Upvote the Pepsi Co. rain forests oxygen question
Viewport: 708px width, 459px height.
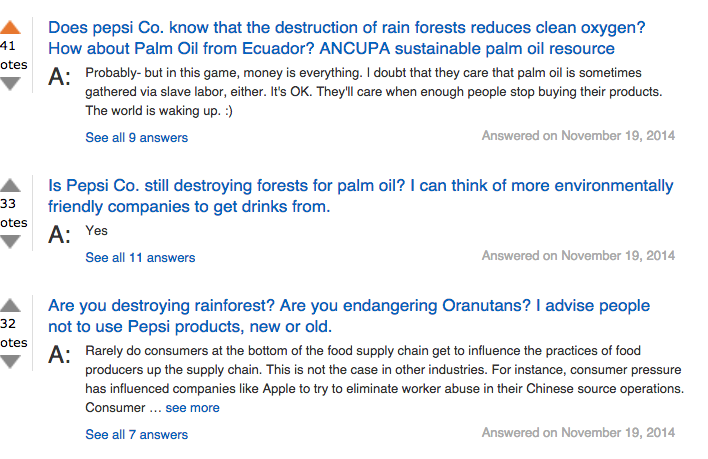tap(9, 27)
